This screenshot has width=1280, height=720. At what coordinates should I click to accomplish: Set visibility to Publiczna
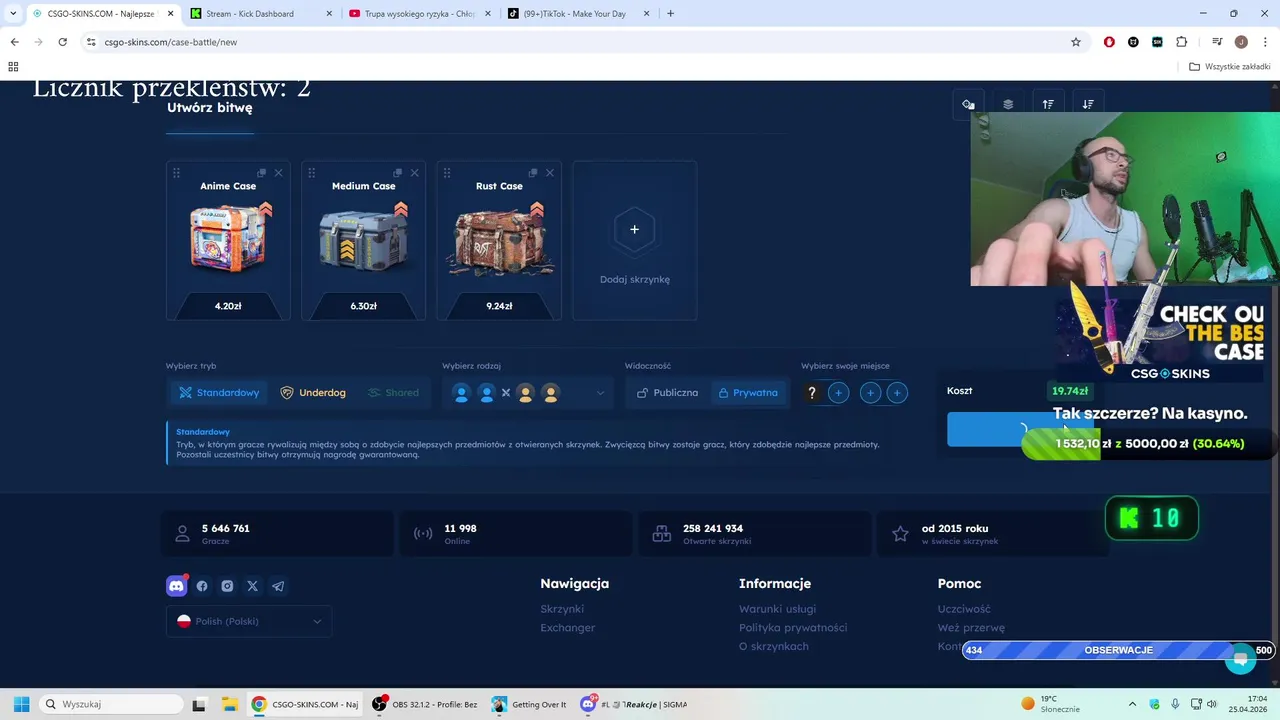[x=667, y=393]
